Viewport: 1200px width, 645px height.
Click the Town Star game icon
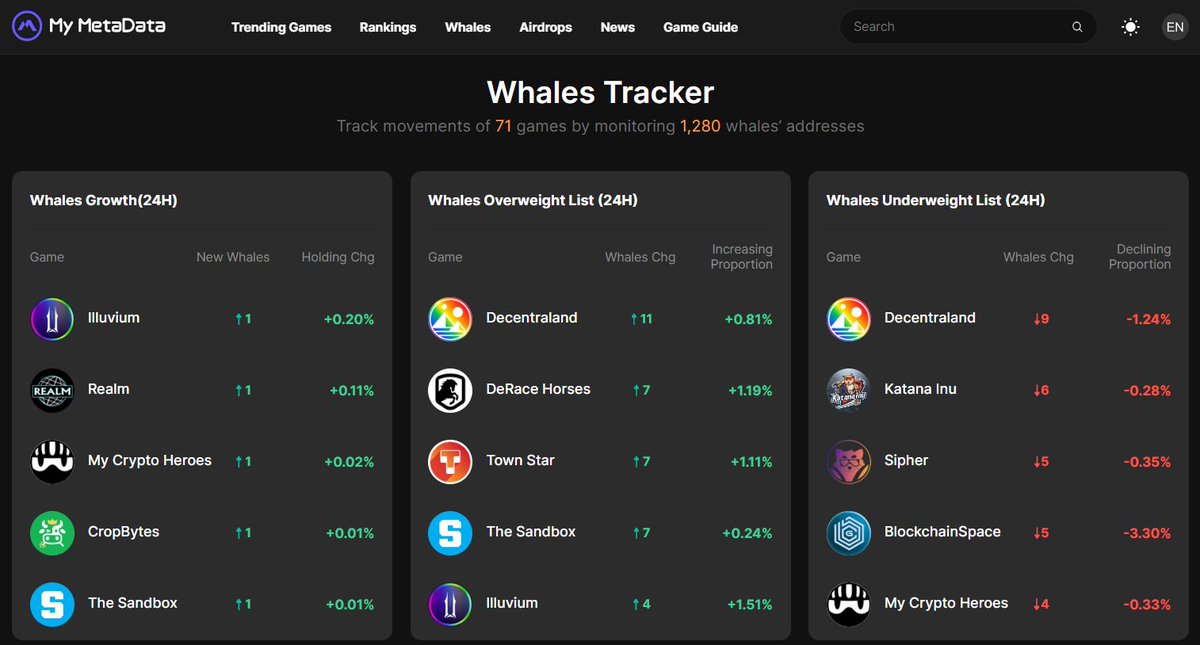tap(450, 461)
